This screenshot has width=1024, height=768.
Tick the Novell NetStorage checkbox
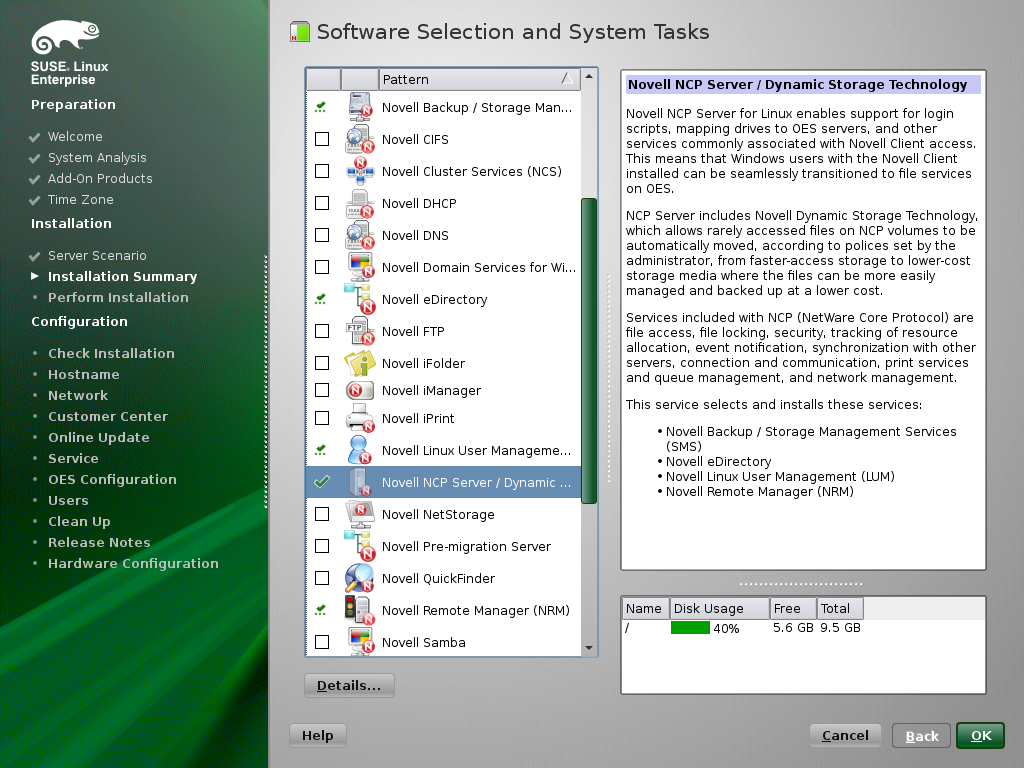(x=322, y=514)
